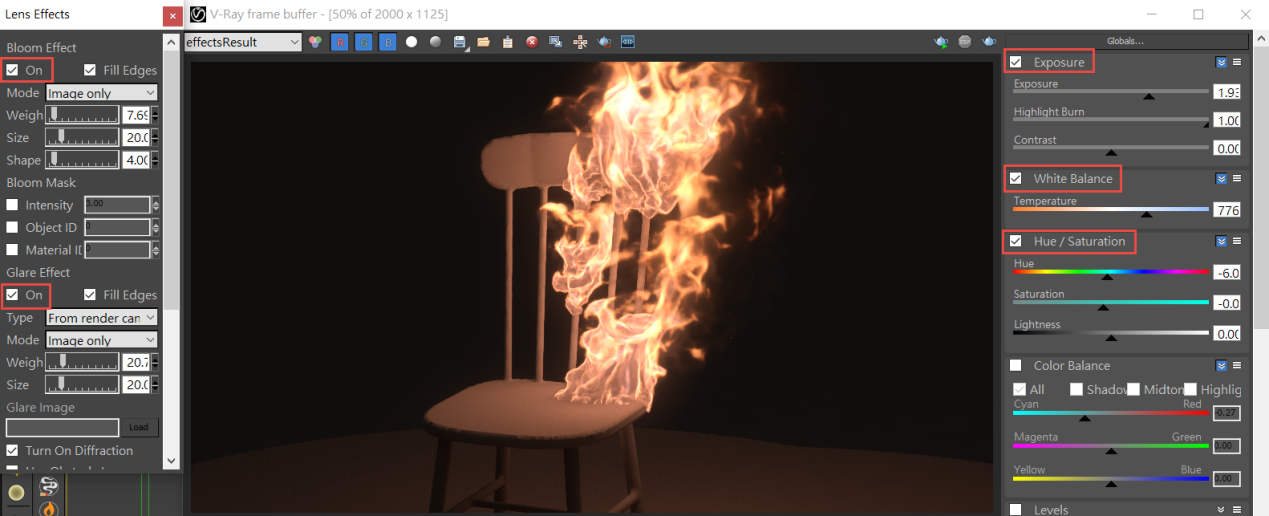Click the Glare Image path field
The height and width of the screenshot is (516, 1269).
pos(63,427)
